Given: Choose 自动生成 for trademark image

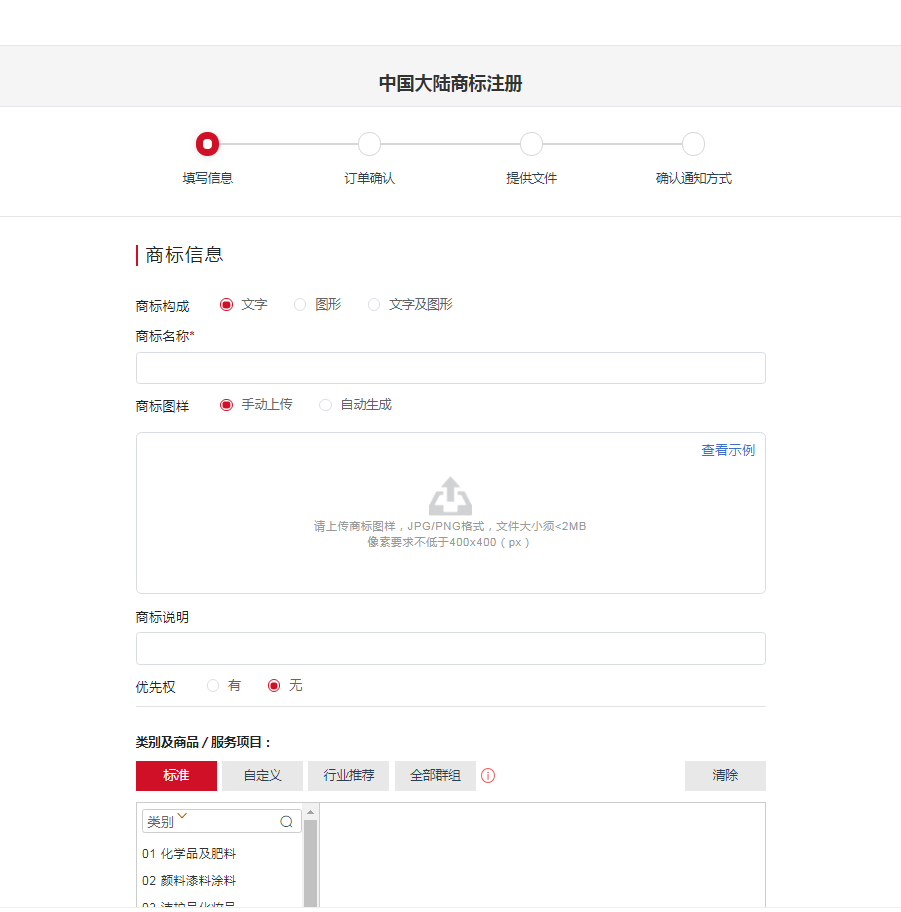Looking at the screenshot, I should pos(325,405).
